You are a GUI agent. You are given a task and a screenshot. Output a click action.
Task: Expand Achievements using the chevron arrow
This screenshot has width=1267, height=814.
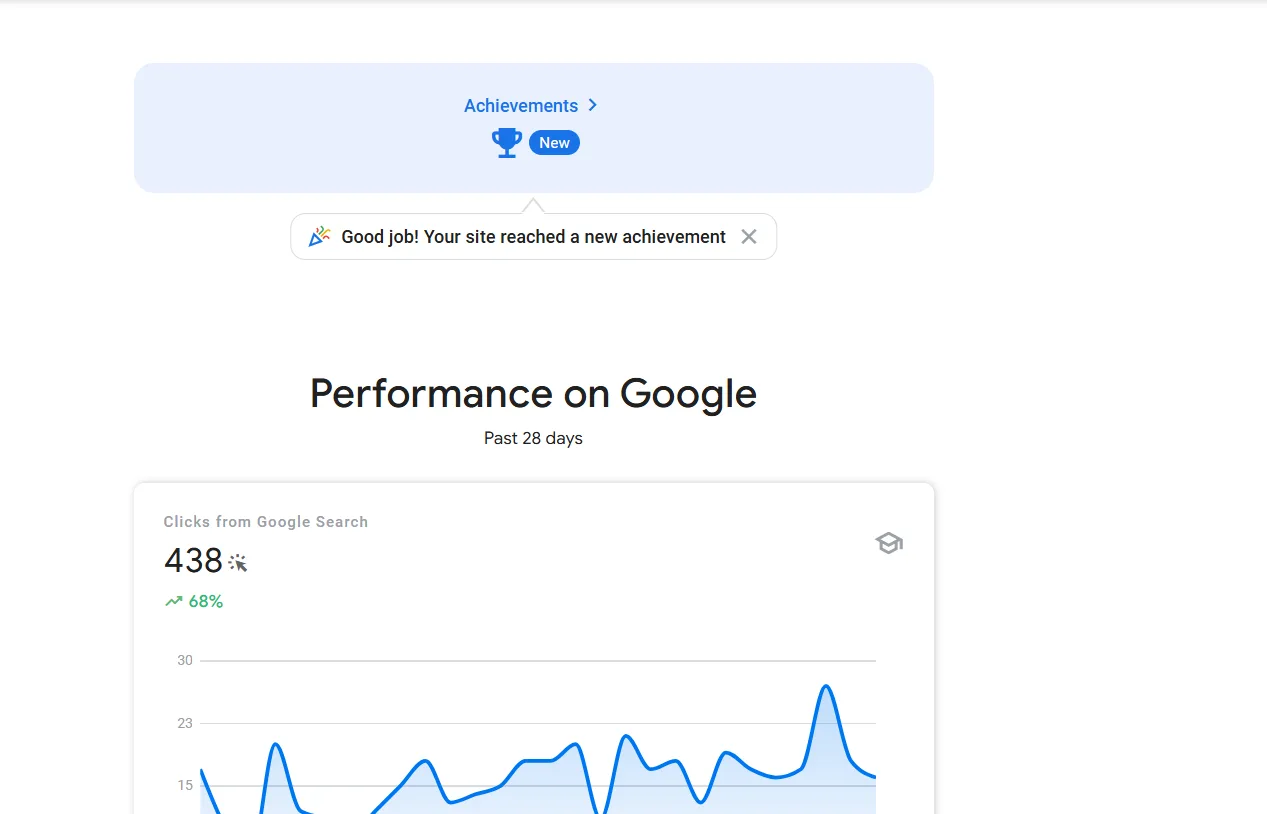(x=592, y=105)
